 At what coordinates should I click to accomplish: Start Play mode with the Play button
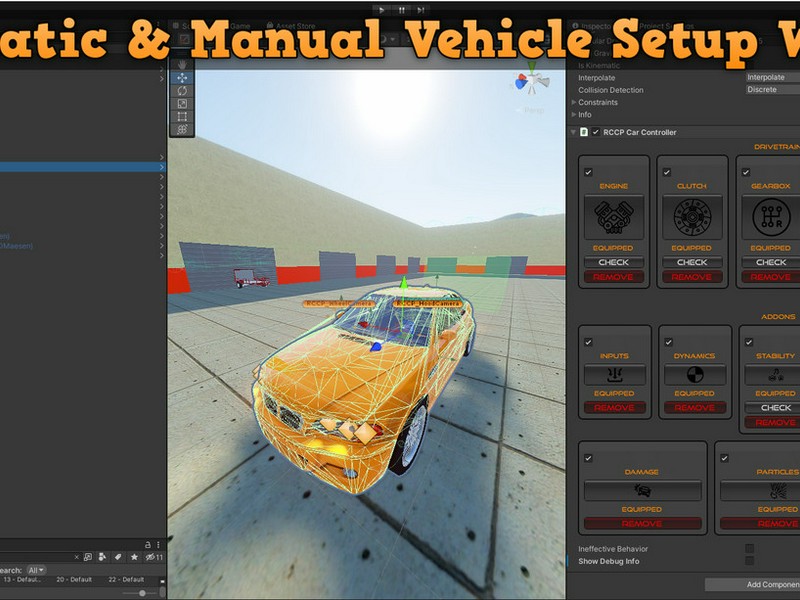[x=382, y=10]
